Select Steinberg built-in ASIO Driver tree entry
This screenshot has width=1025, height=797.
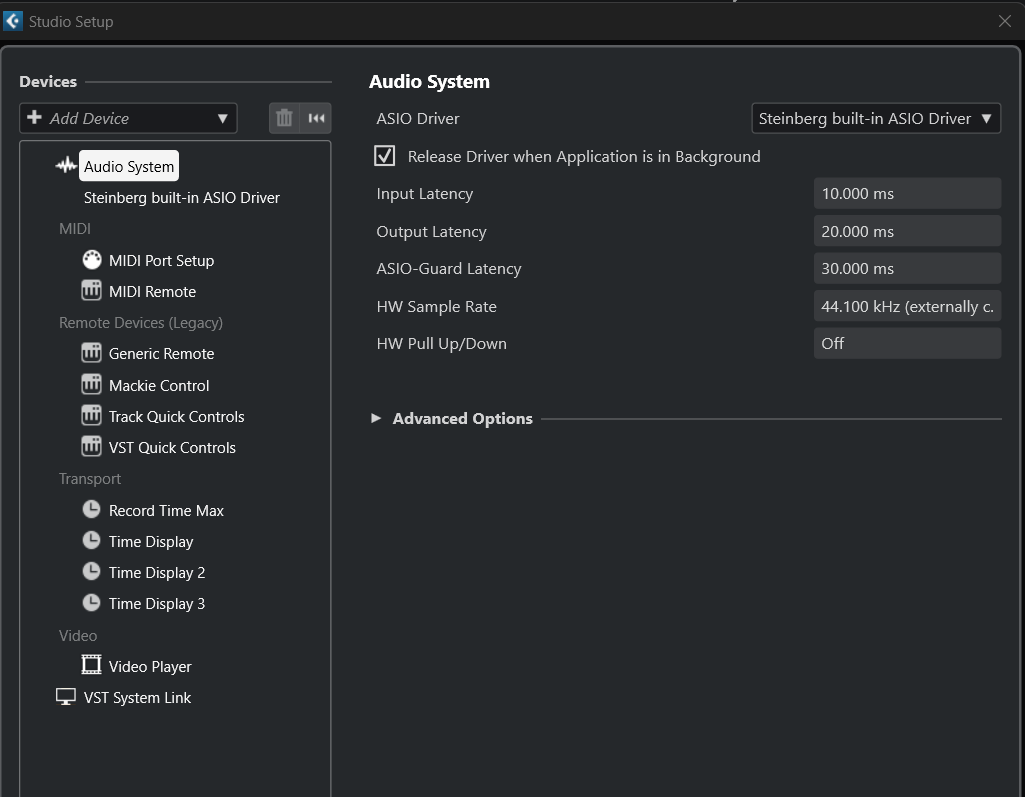tap(182, 197)
